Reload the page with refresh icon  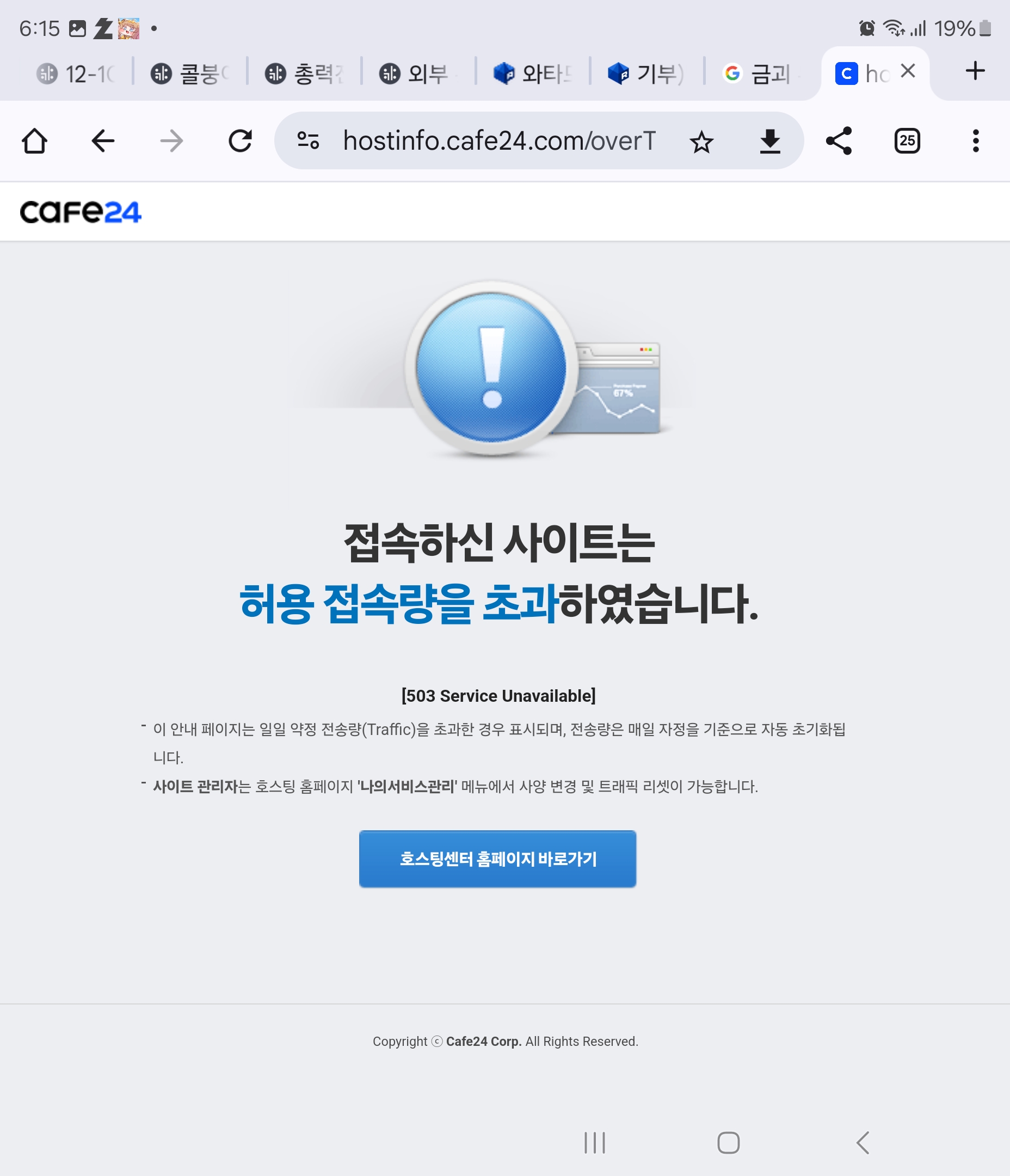coord(240,141)
